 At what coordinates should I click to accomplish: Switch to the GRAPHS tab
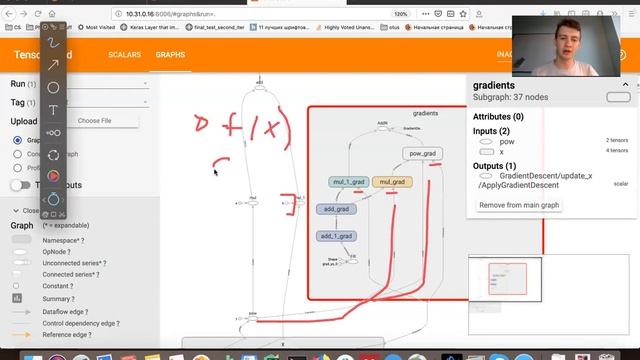click(170, 55)
